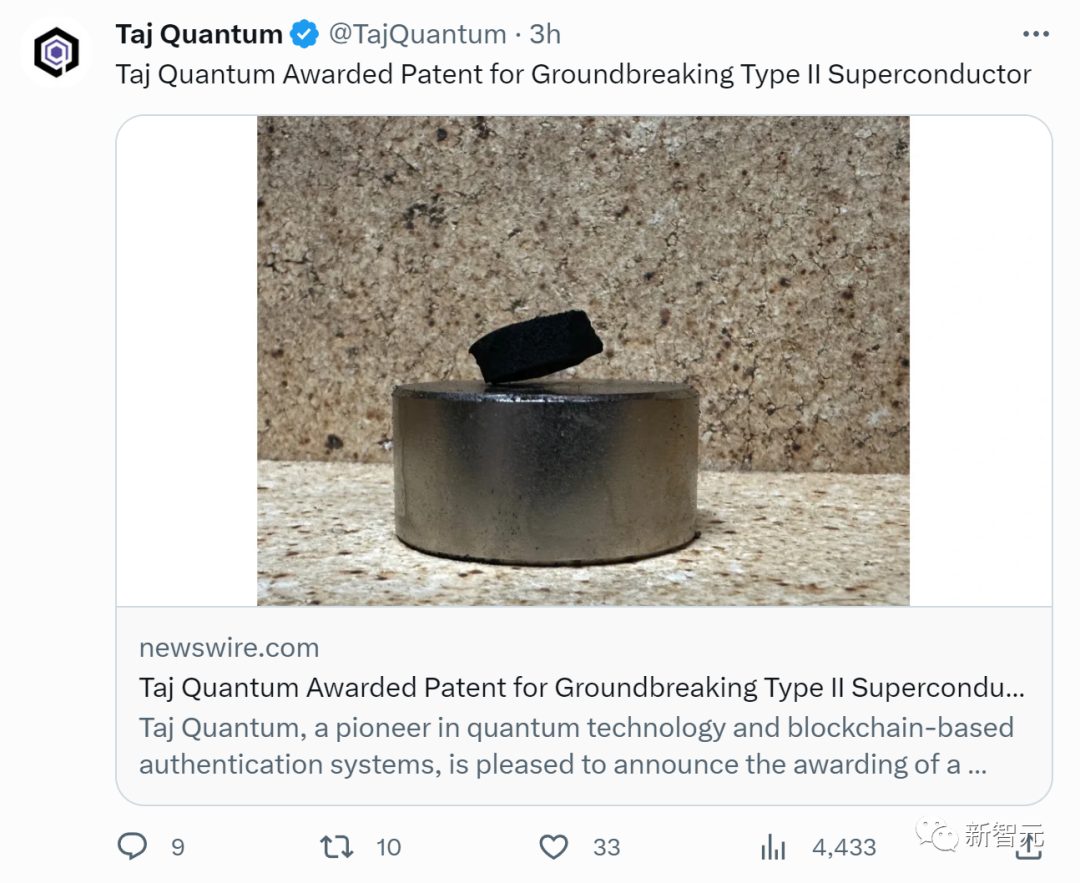Click the Taj Quantum profile avatar
Viewport: 1080px width, 883px height.
[56, 52]
